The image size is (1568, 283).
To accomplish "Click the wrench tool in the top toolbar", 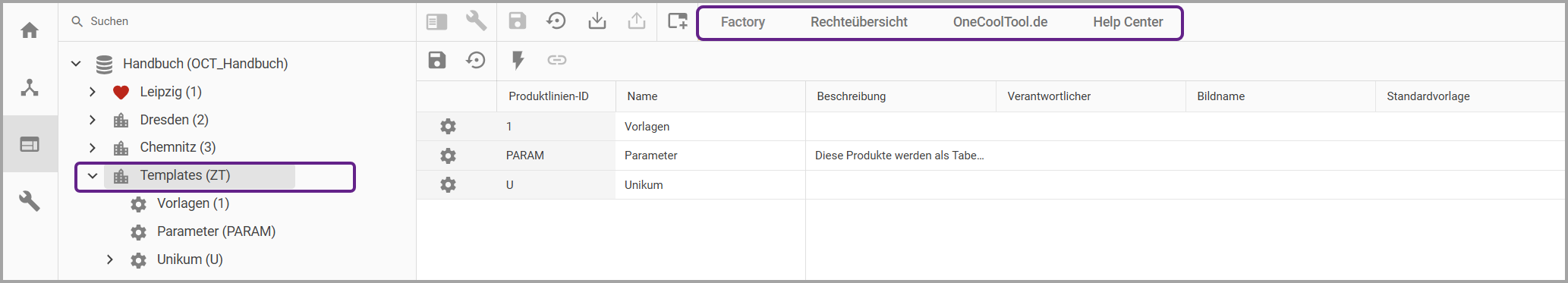I will point(476,20).
